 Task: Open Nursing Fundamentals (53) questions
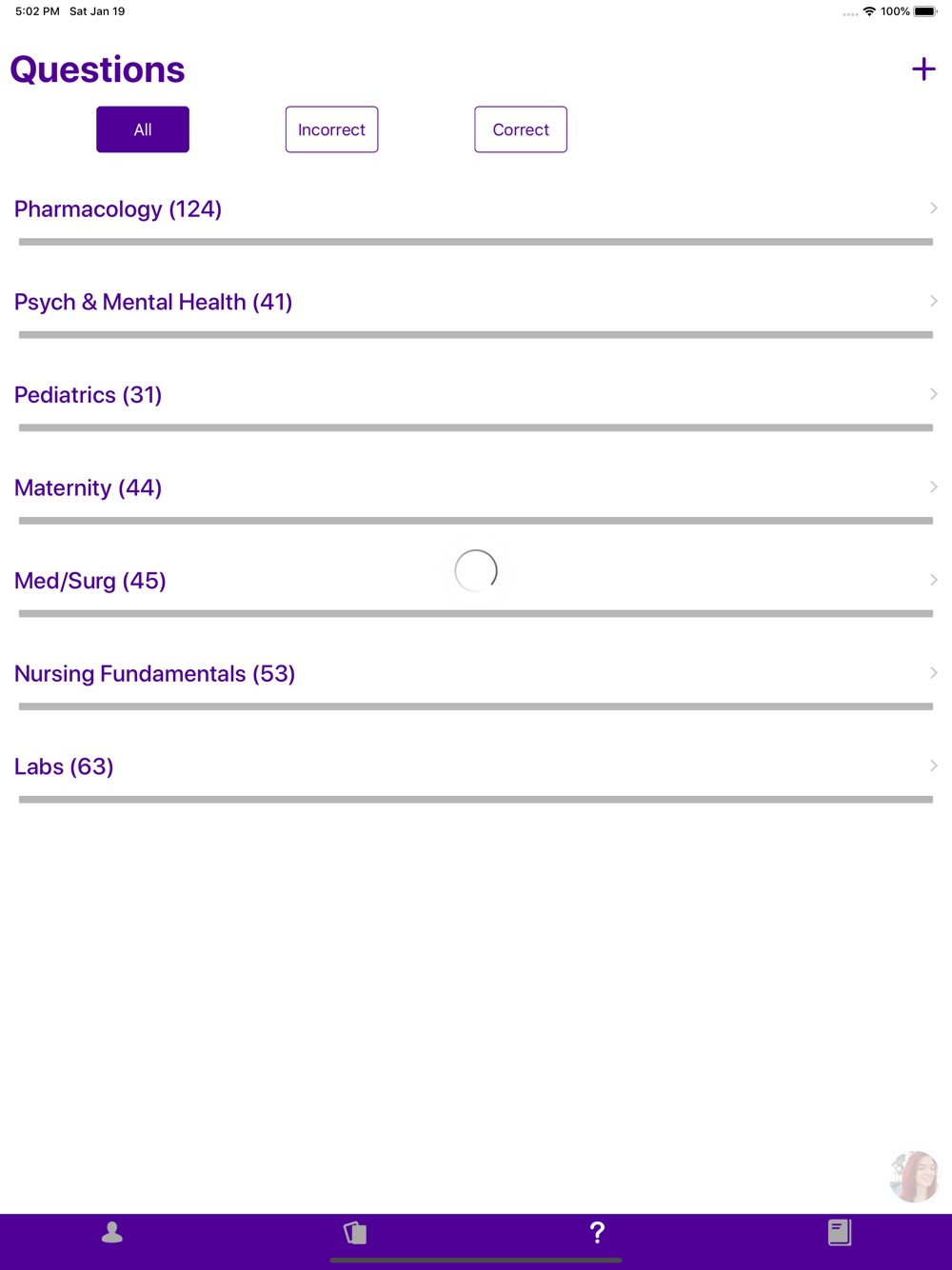(x=476, y=674)
